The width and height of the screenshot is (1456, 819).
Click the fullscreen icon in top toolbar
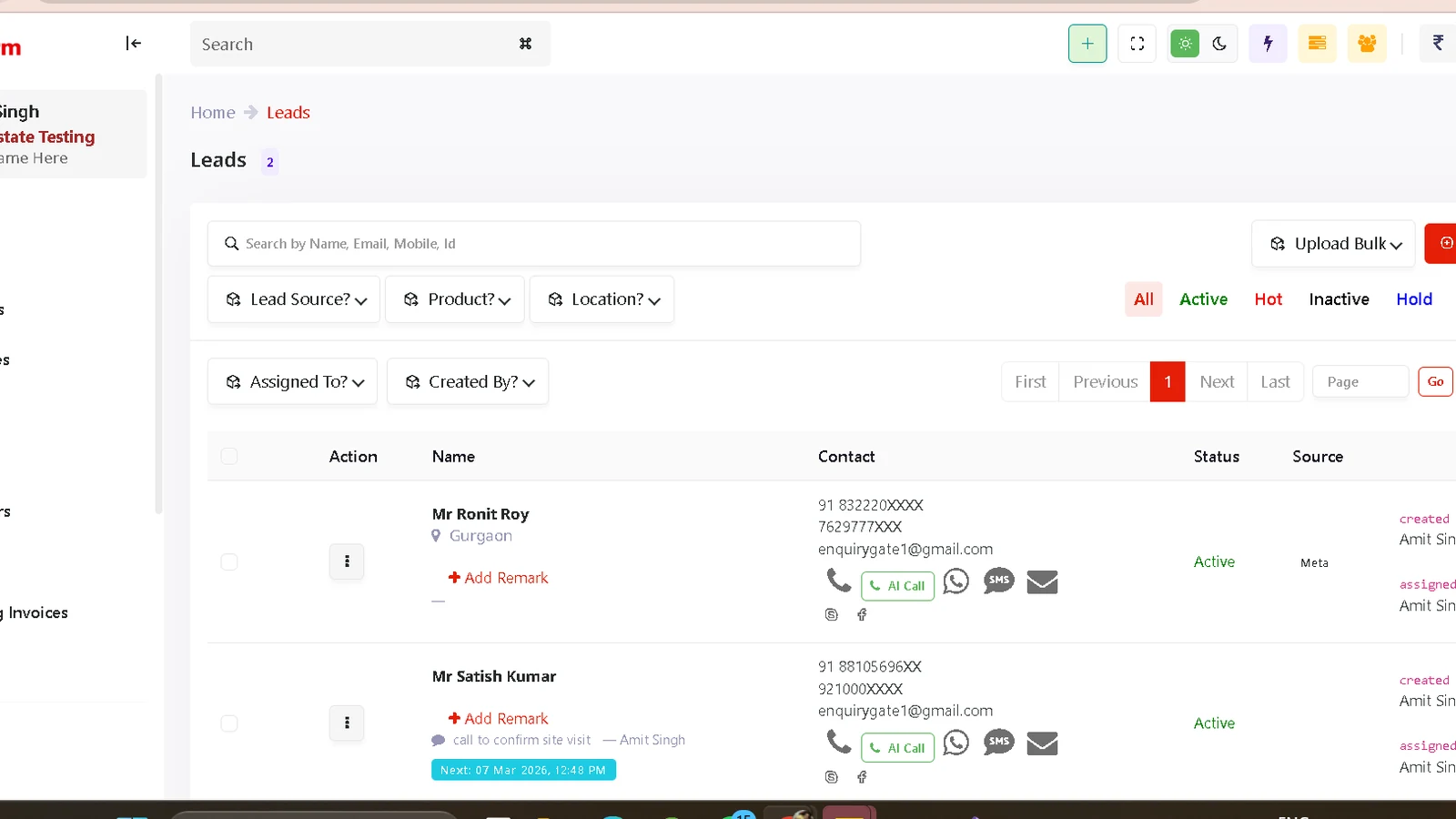[x=1137, y=44]
